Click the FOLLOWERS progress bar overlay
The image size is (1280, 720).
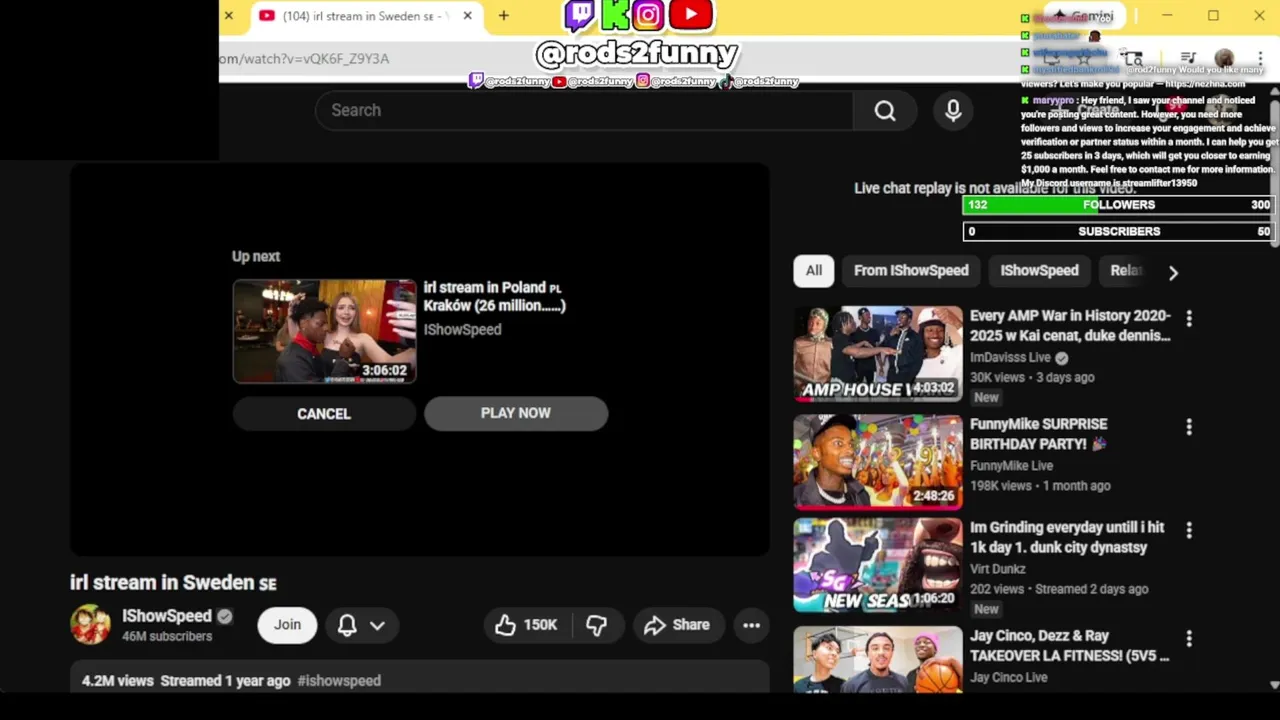[x=1118, y=205]
